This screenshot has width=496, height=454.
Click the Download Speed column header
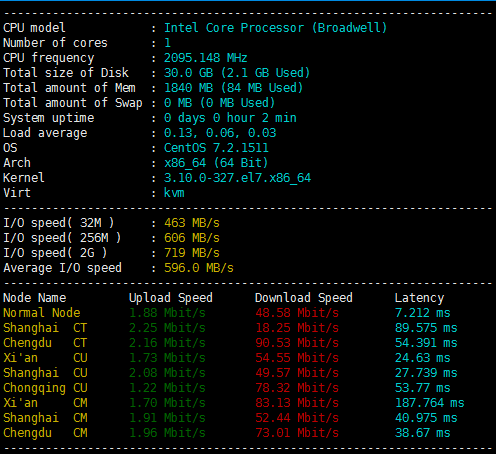(x=304, y=298)
